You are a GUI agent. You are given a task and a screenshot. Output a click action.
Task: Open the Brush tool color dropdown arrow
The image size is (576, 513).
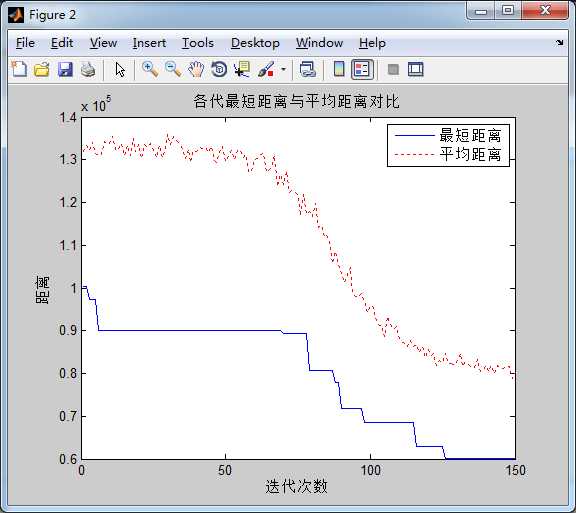click(283, 69)
